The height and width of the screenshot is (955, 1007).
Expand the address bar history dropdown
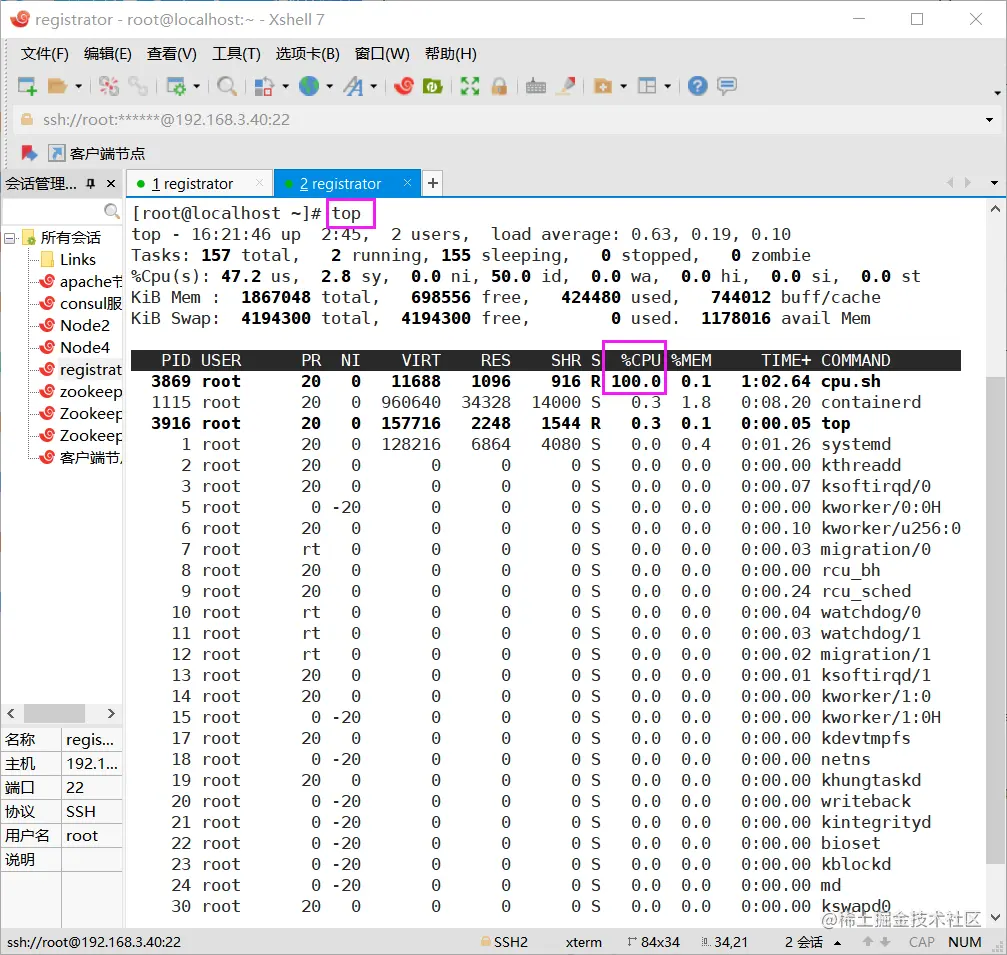click(989, 120)
